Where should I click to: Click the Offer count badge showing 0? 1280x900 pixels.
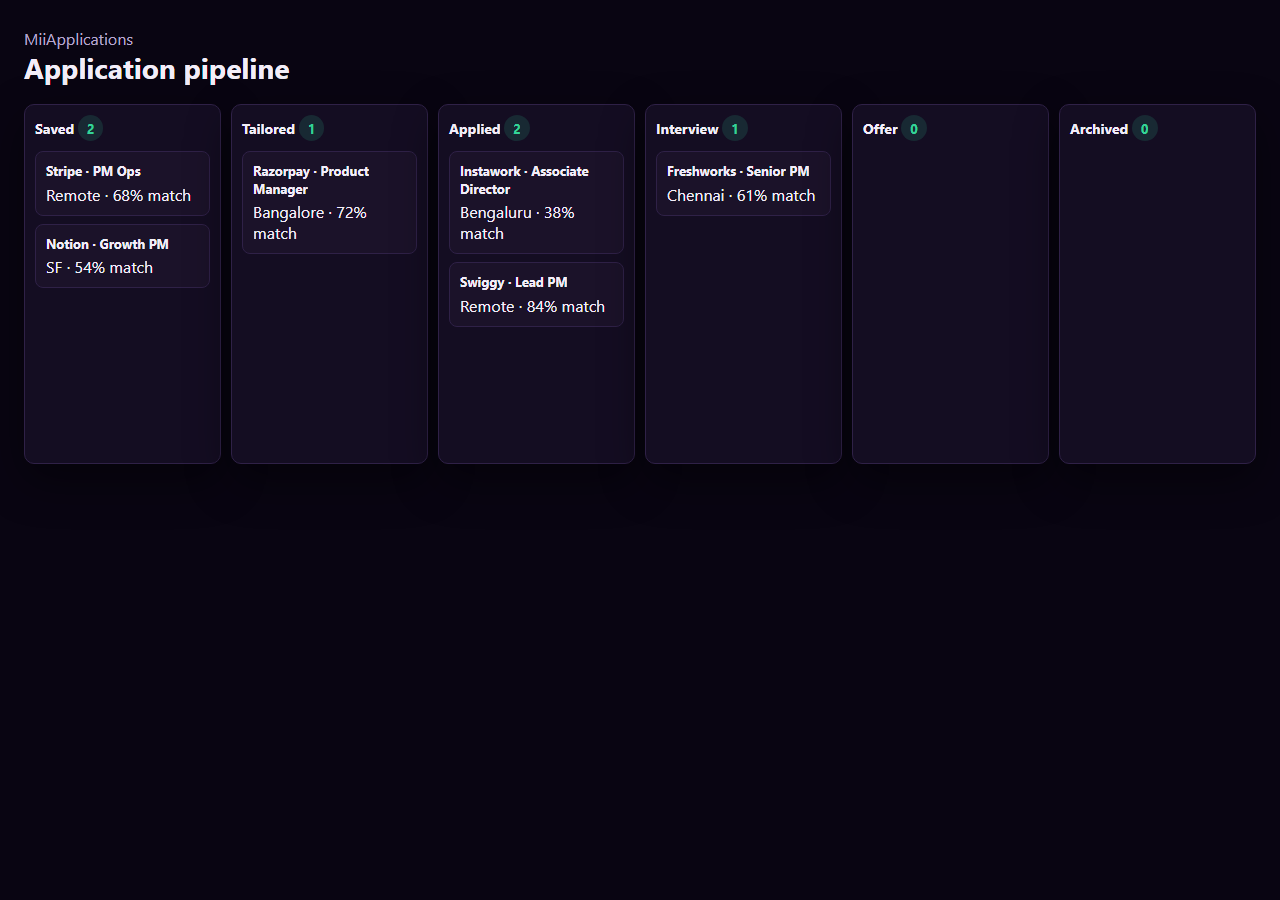914,128
